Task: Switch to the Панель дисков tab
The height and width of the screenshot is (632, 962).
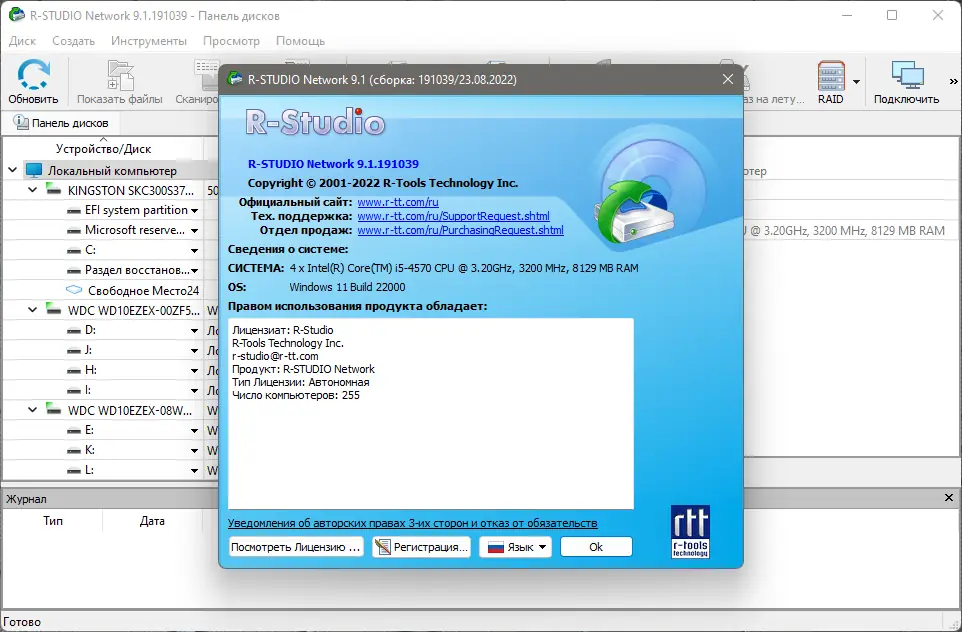Action: point(61,123)
